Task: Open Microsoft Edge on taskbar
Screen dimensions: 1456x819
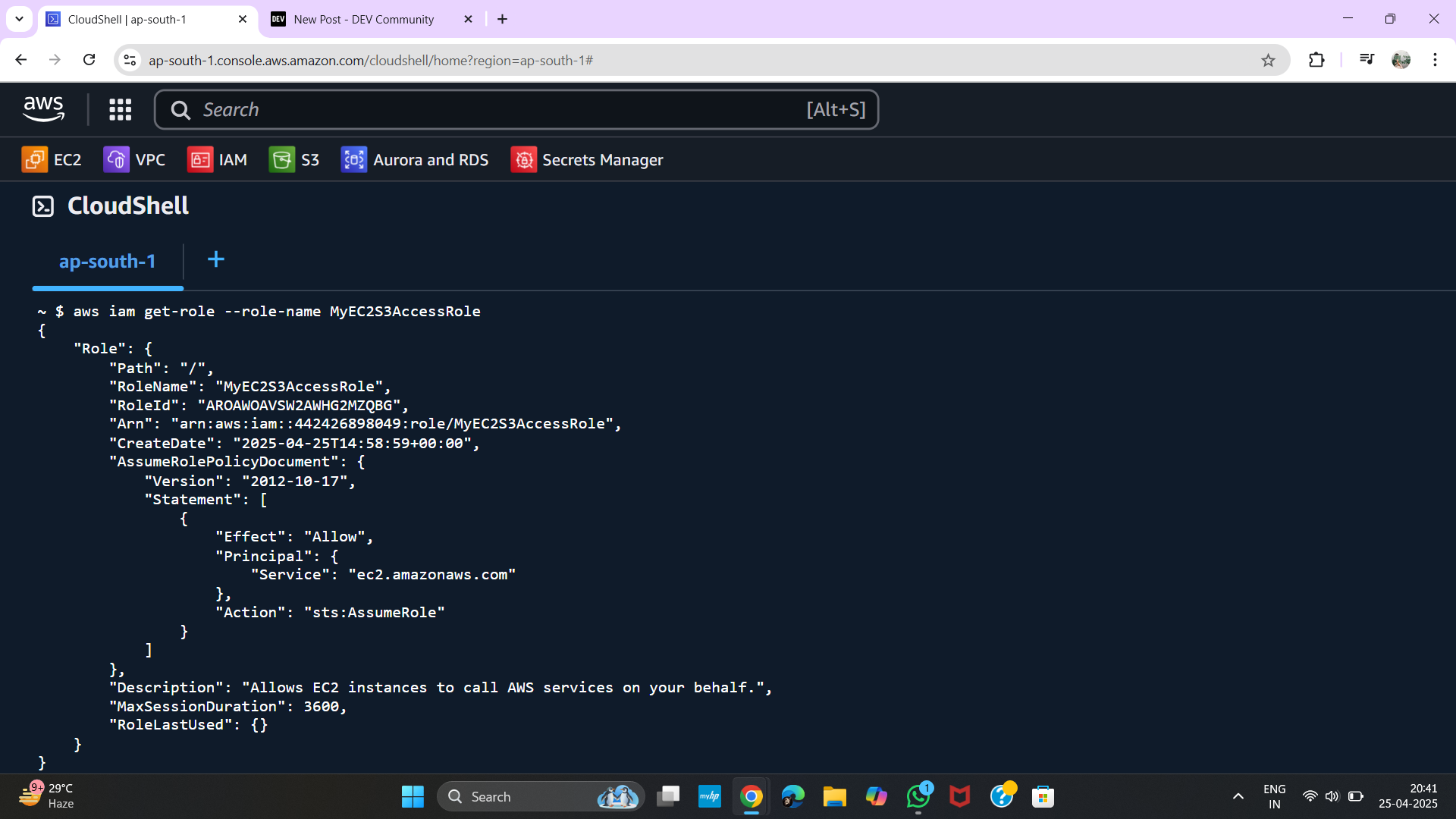Action: [x=793, y=797]
